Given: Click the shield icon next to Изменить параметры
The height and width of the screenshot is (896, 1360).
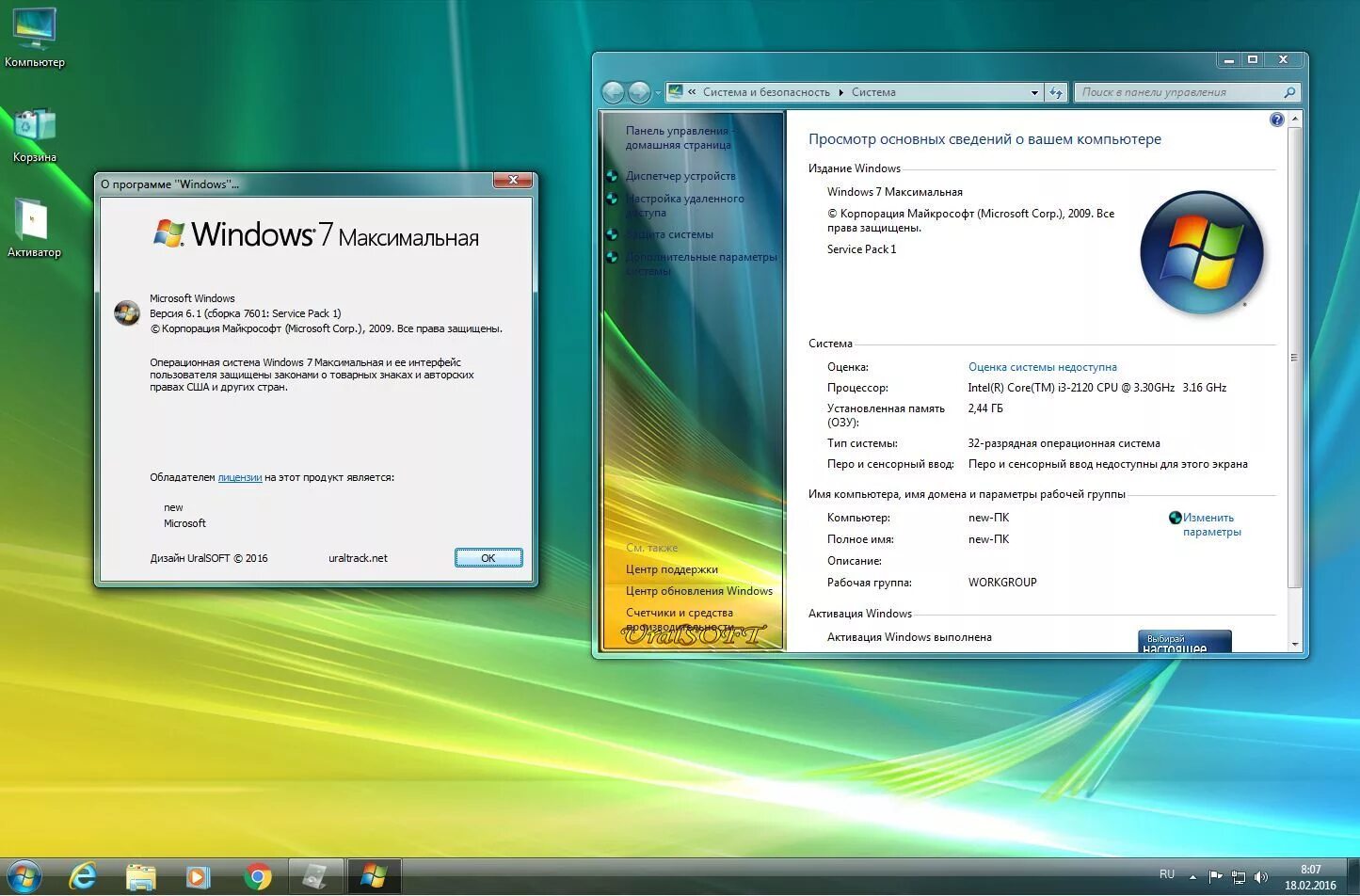Looking at the screenshot, I should point(1176,518).
